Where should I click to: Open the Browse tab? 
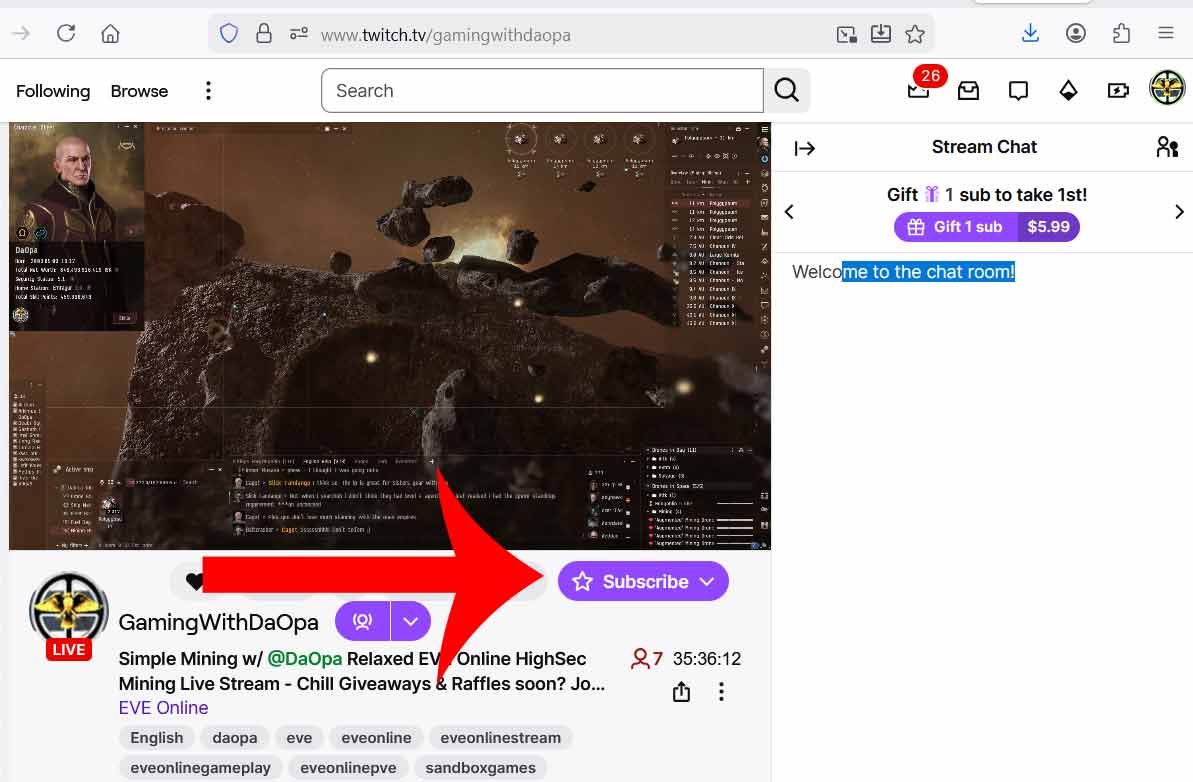[139, 91]
